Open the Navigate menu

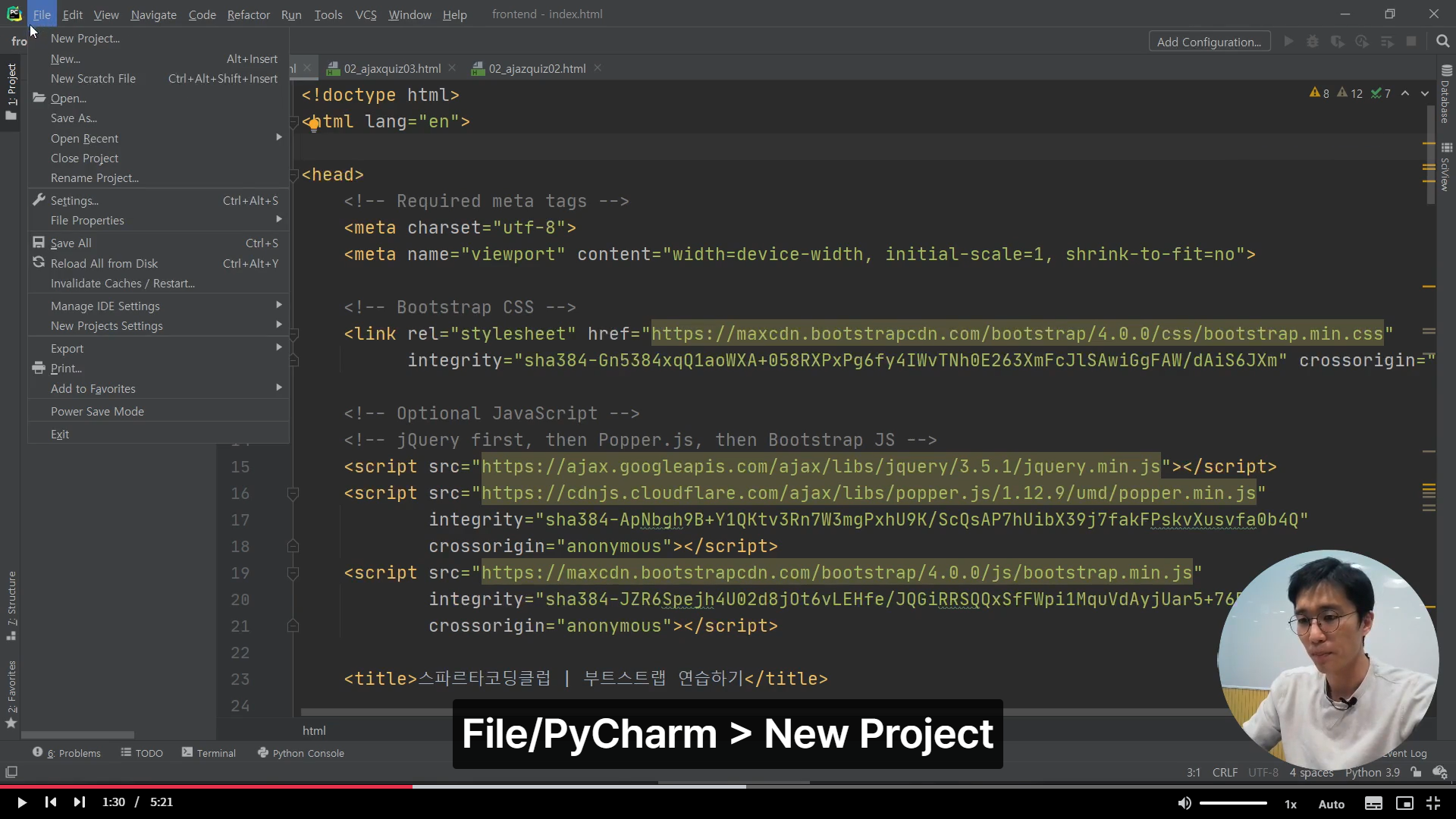pyautogui.click(x=153, y=14)
